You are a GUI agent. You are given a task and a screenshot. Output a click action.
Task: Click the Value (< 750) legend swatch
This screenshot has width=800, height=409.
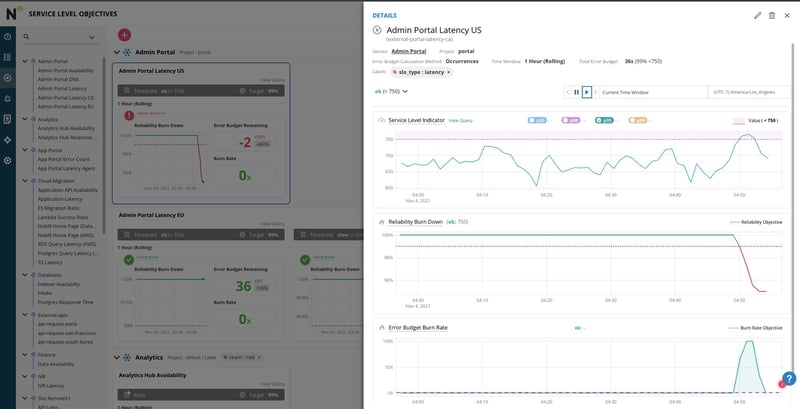click(x=739, y=121)
